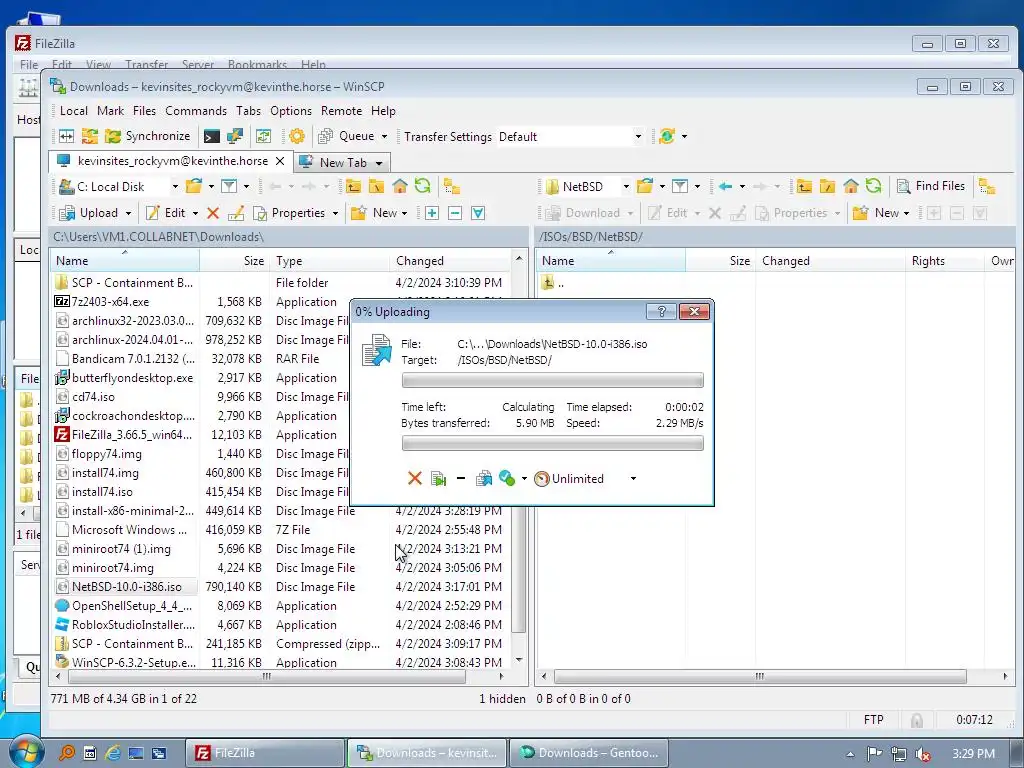1024x768 pixels.
Task: Close the kevinsites_rockyvm session tab
Action: click(x=280, y=161)
